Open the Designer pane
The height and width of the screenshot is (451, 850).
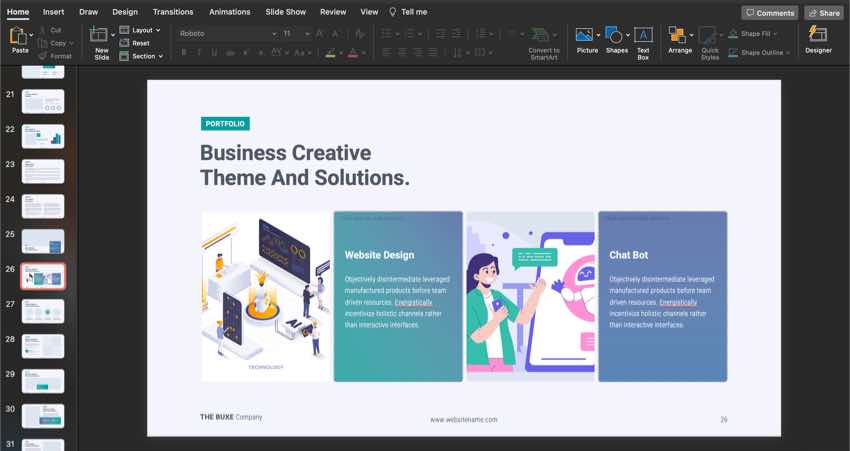818,40
